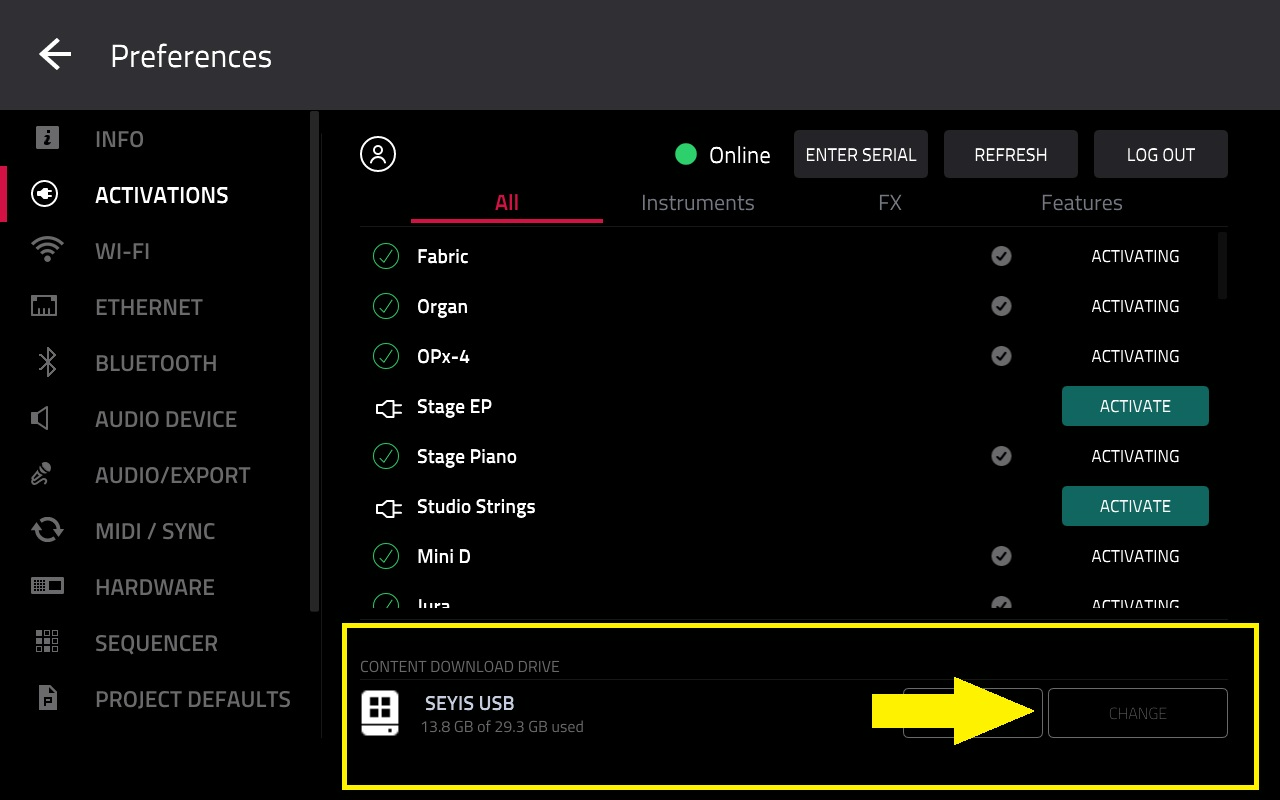This screenshot has height=800, width=1280.
Task: Click the LOG OUT button
Action: click(x=1161, y=154)
